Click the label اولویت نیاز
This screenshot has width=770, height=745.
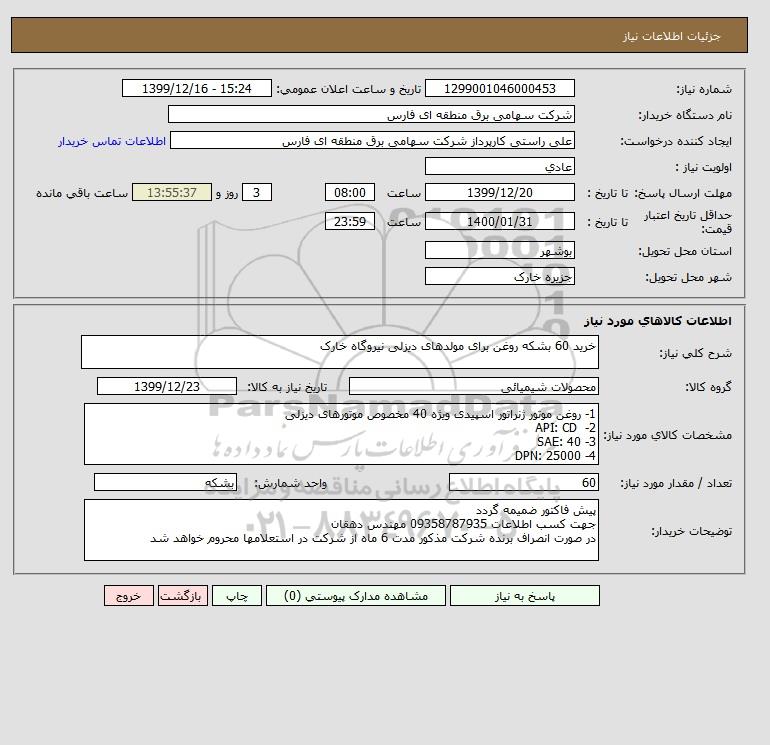pos(704,167)
